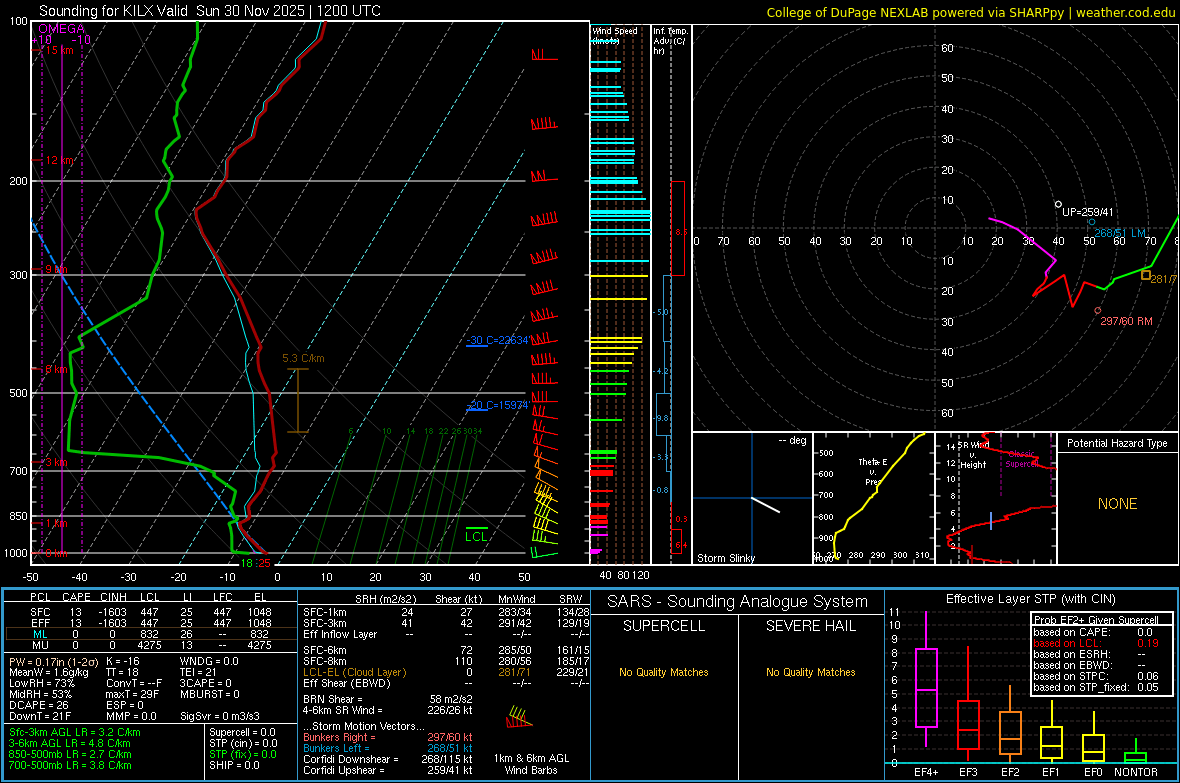This screenshot has height=783, width=1180.
Task: Click the SUPERCELL analogue column header
Action: [664, 626]
